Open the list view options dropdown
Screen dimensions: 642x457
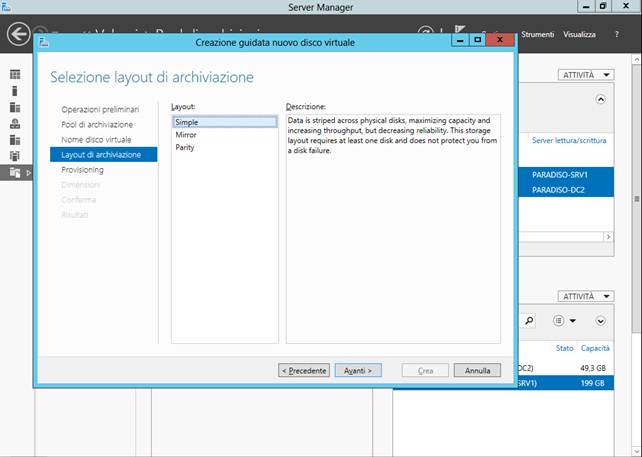point(565,320)
